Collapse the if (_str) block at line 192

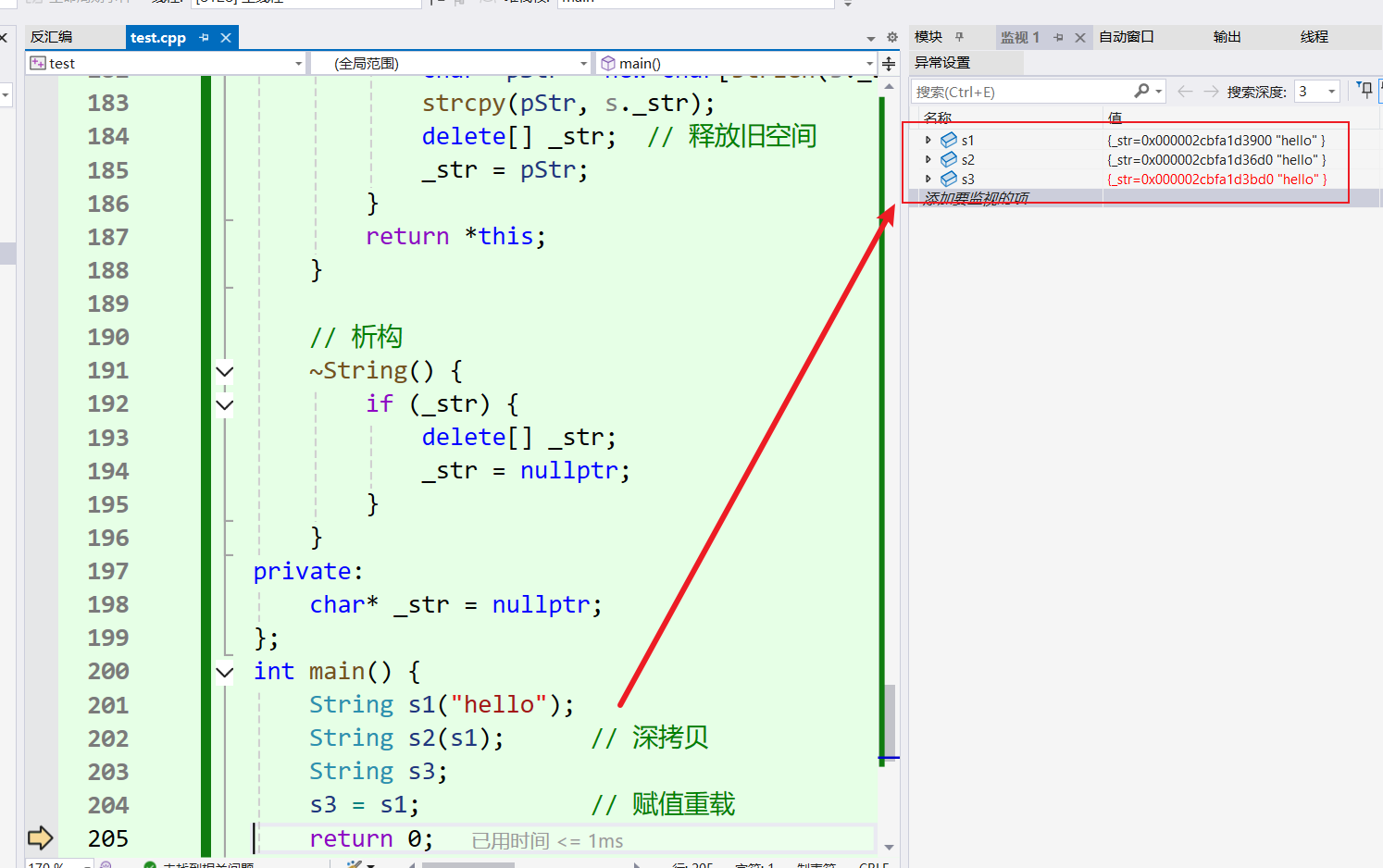click(224, 404)
